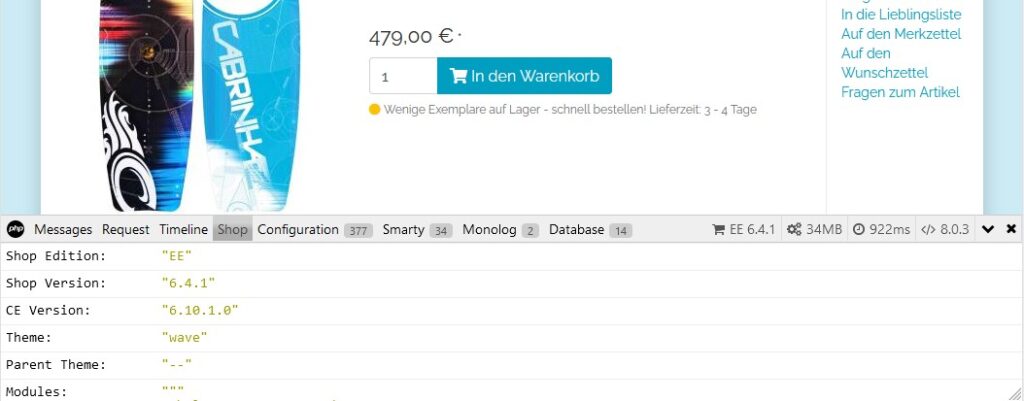Click the Shop Version label
Screen dimensions: 1024x401
[56, 283]
